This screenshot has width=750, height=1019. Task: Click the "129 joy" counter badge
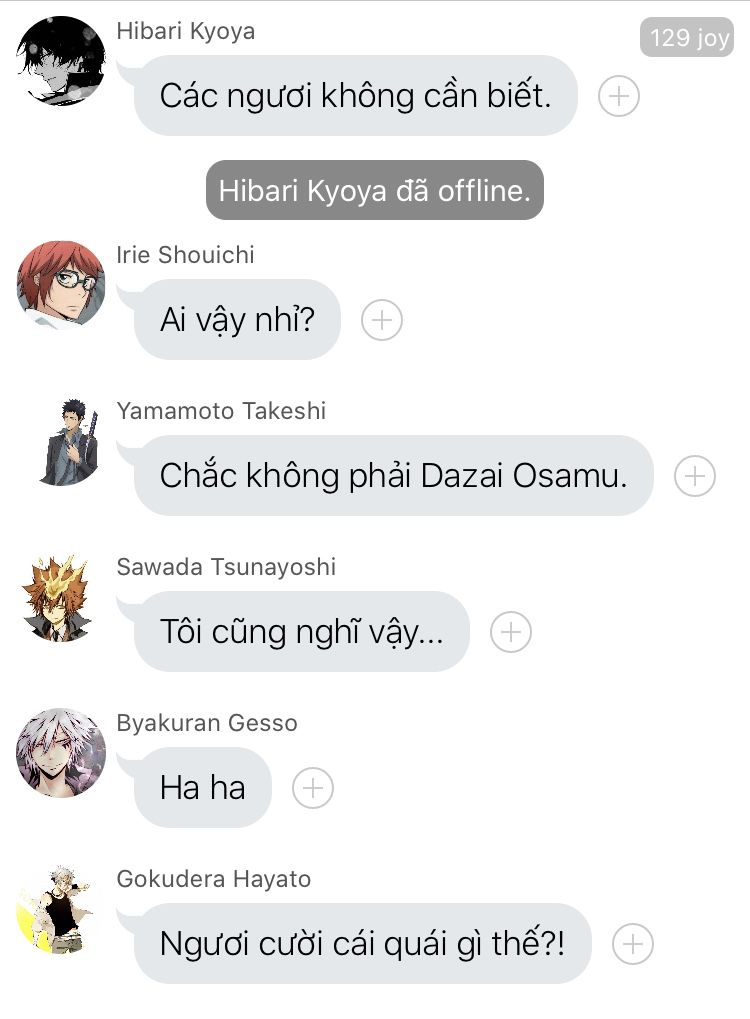tap(687, 37)
